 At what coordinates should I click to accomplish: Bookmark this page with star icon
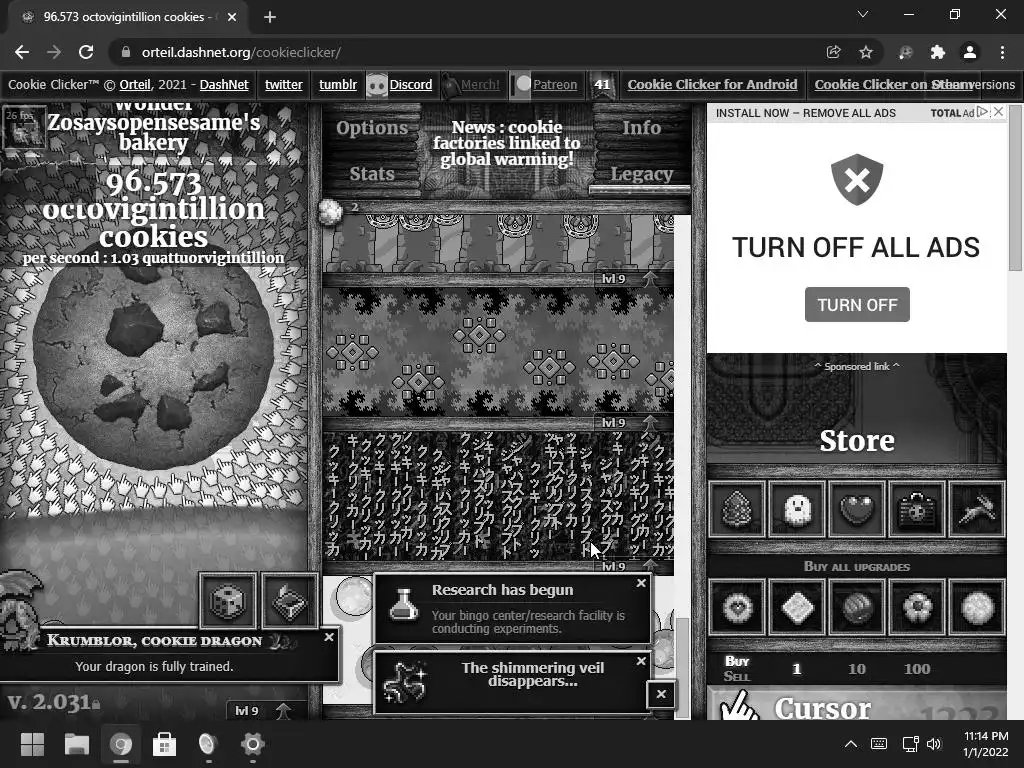(865, 52)
